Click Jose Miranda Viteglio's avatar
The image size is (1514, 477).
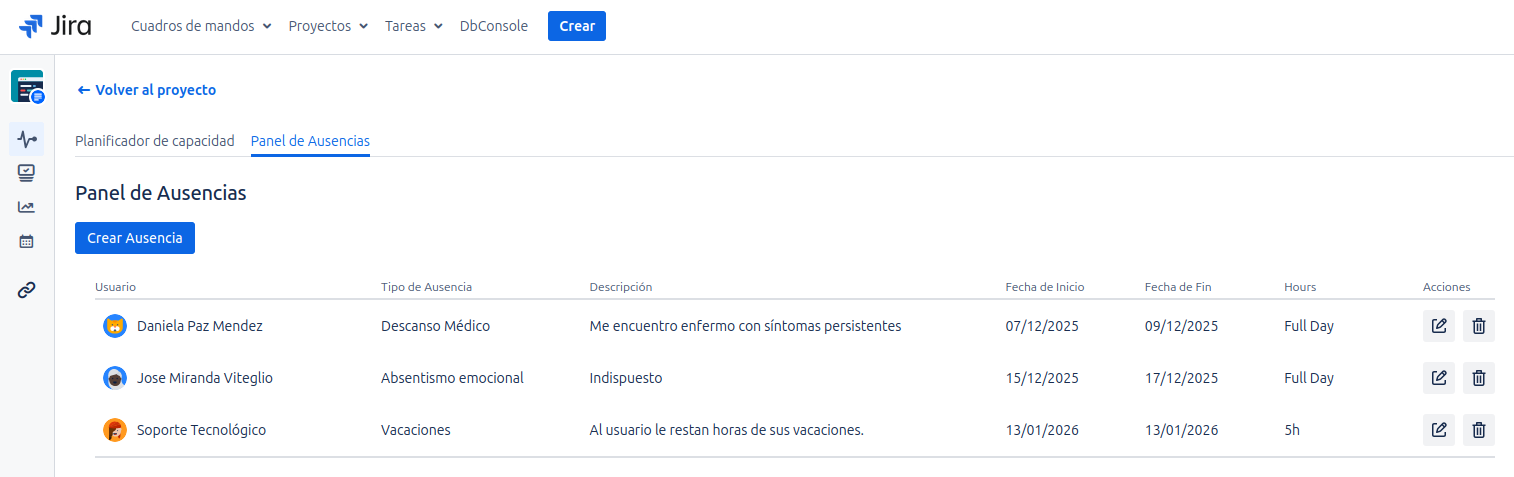coord(115,378)
